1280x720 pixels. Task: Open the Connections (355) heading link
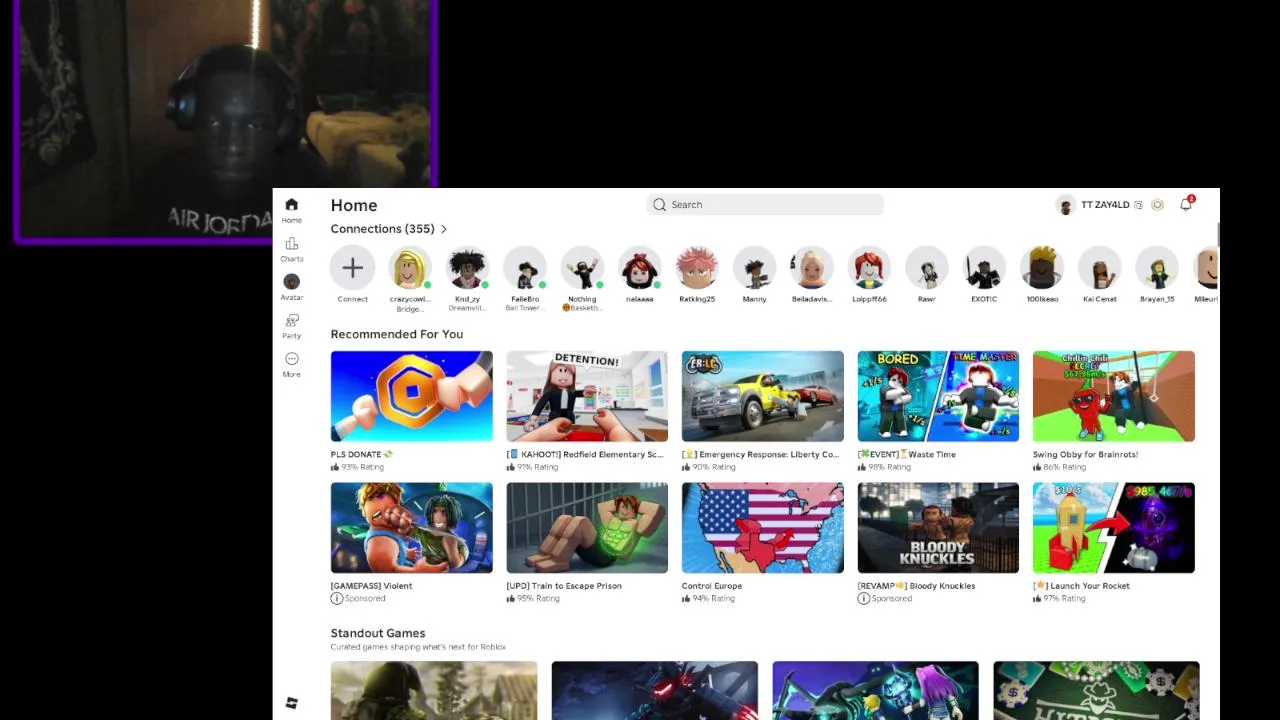383,229
